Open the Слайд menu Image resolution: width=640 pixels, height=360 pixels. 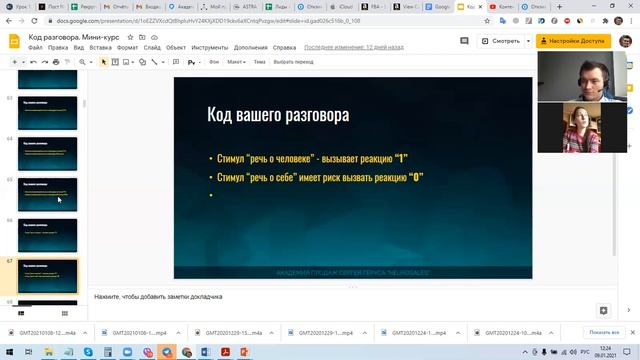click(x=152, y=48)
